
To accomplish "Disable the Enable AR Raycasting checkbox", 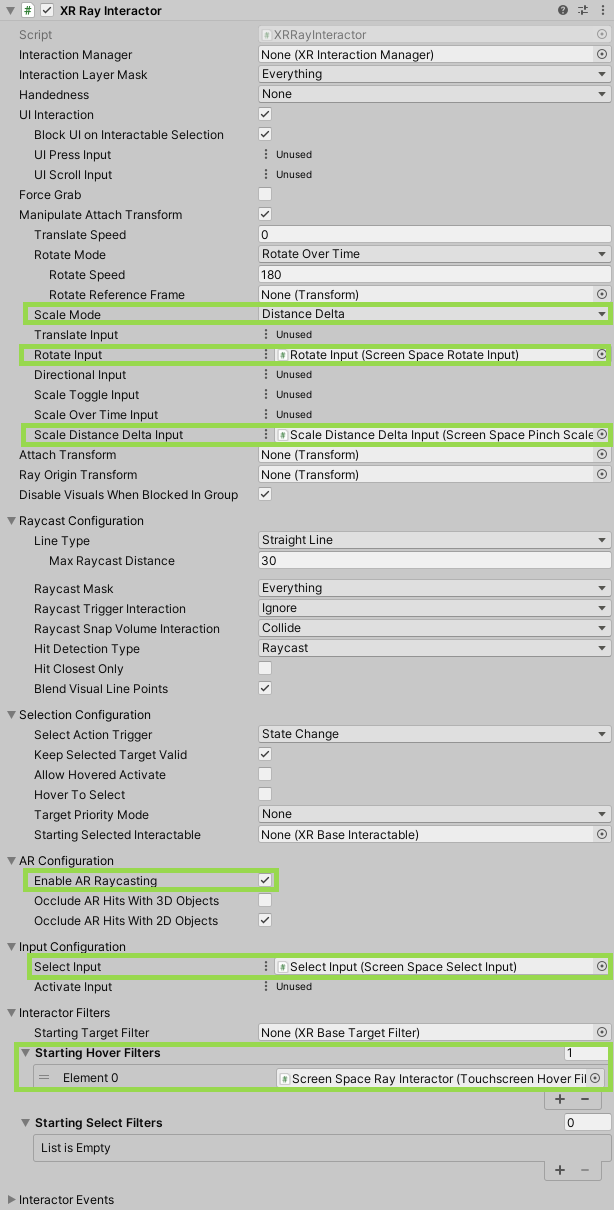I will pos(265,881).
